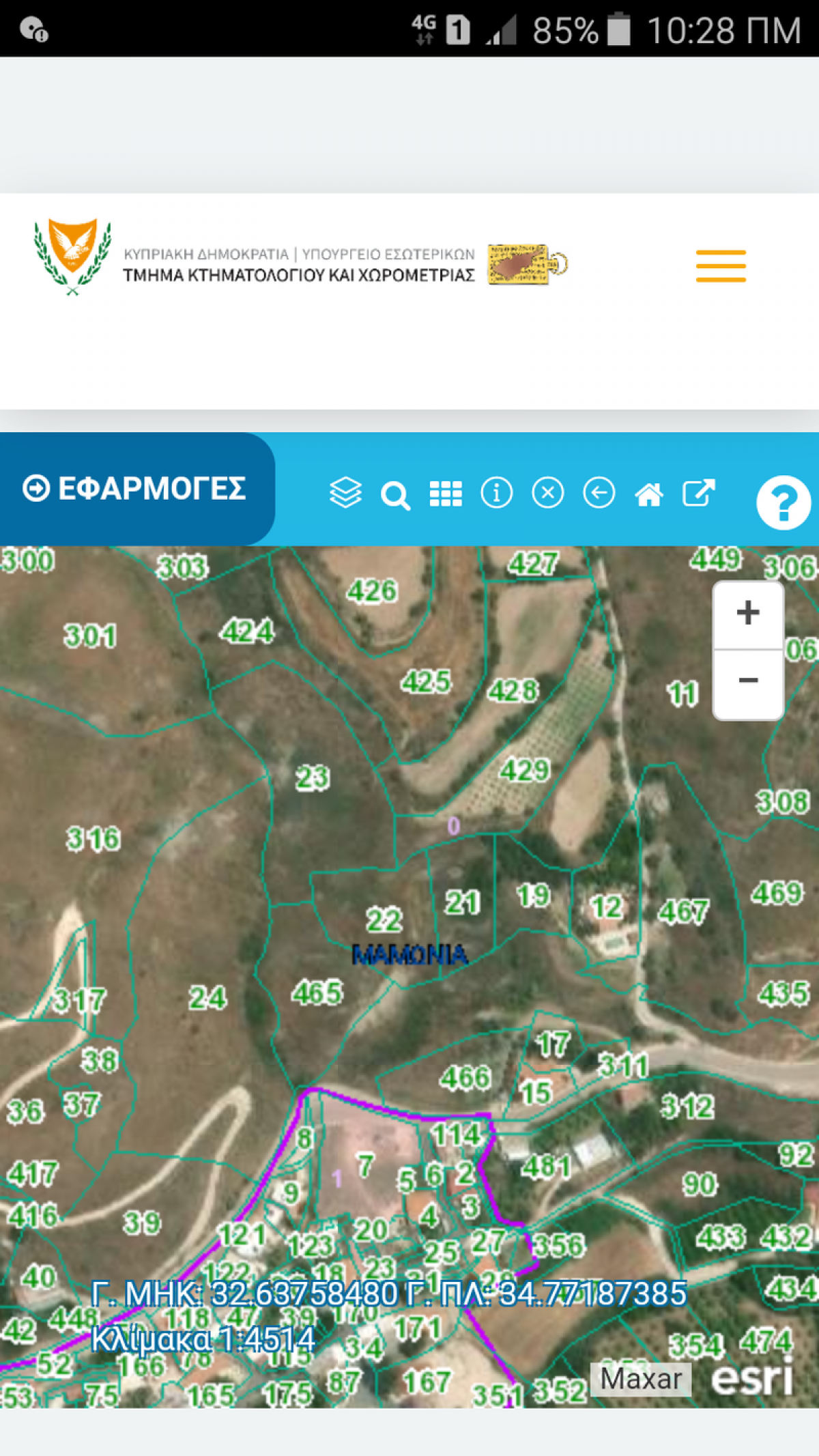
Task: Expand the orange hamburger menu
Action: click(720, 266)
